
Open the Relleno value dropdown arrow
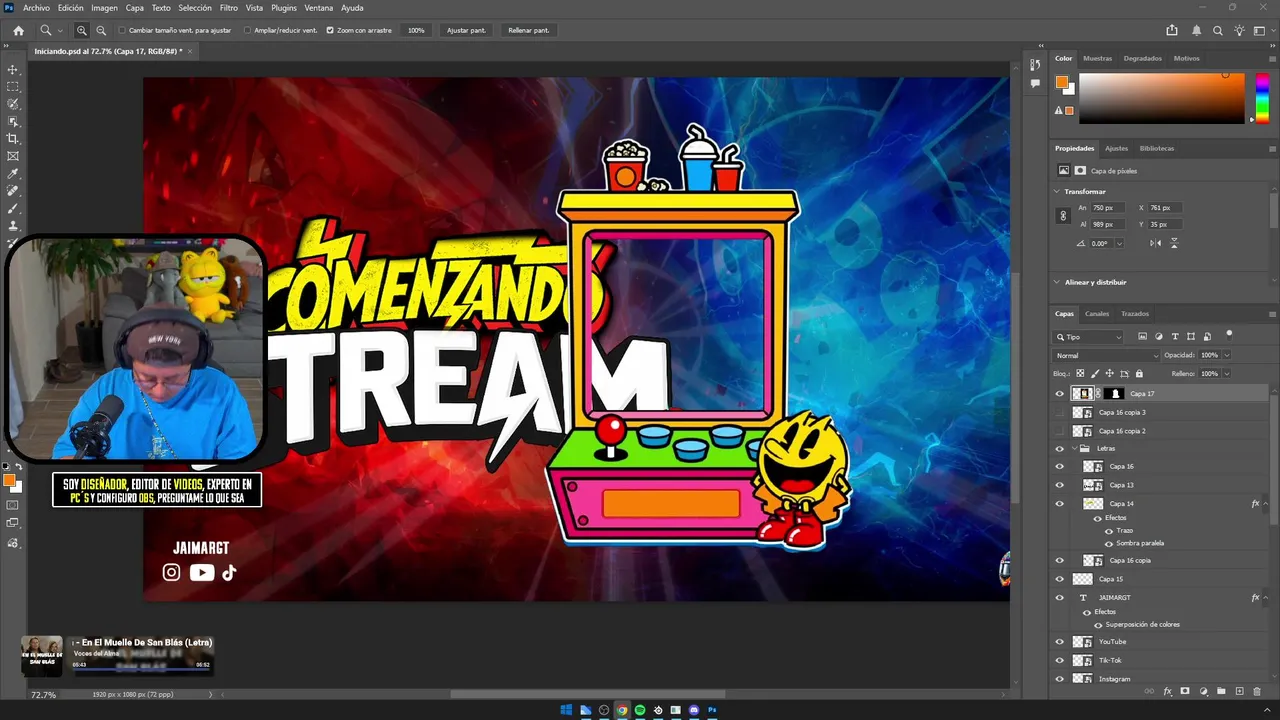point(1227,374)
